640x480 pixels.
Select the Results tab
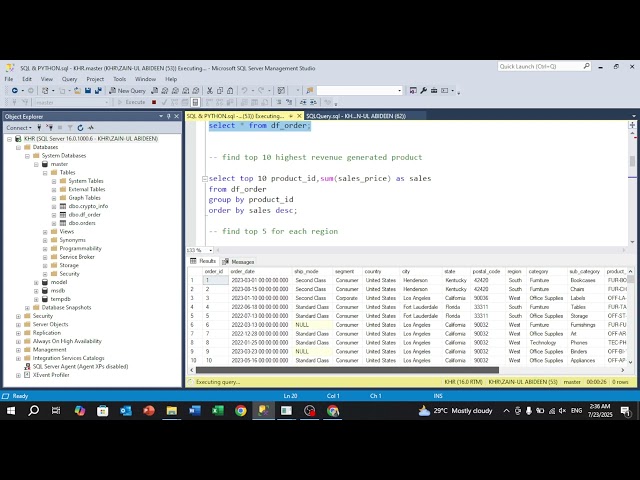click(x=203, y=261)
